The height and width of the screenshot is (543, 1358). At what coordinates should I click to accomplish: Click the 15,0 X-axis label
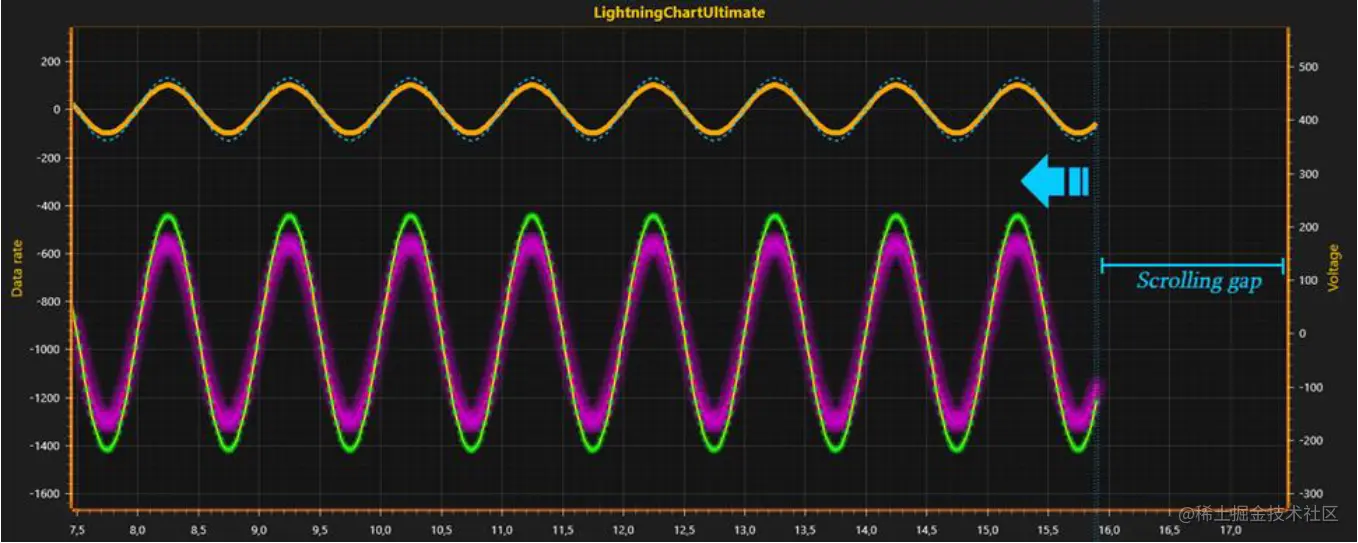tap(987, 529)
